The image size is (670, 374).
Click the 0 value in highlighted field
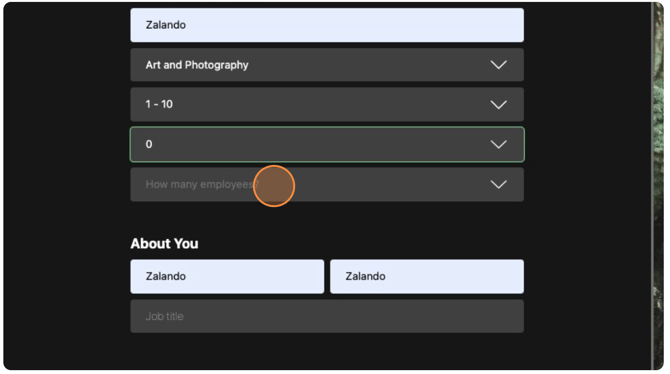[149, 144]
